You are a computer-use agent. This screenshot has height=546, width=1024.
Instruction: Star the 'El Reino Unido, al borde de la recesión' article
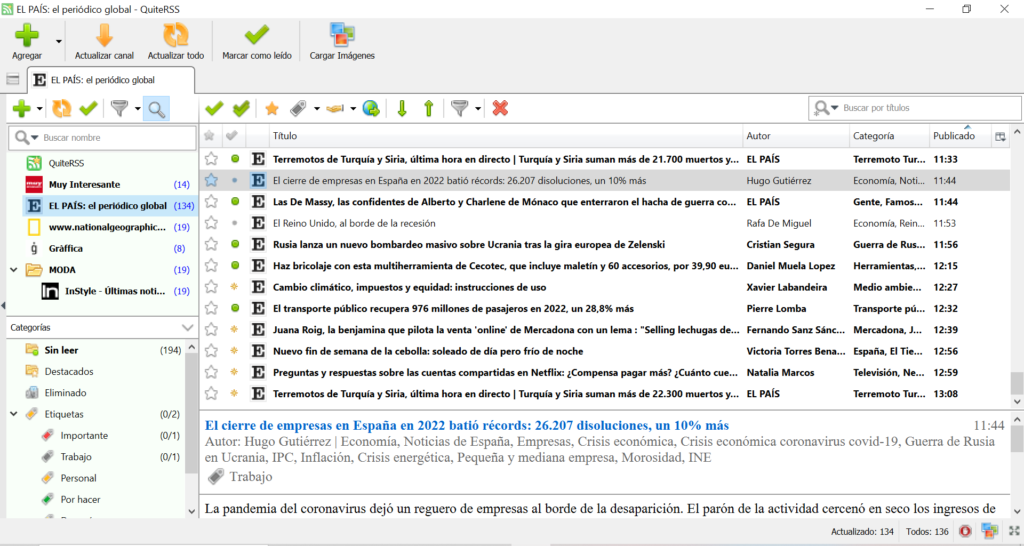click(211, 223)
